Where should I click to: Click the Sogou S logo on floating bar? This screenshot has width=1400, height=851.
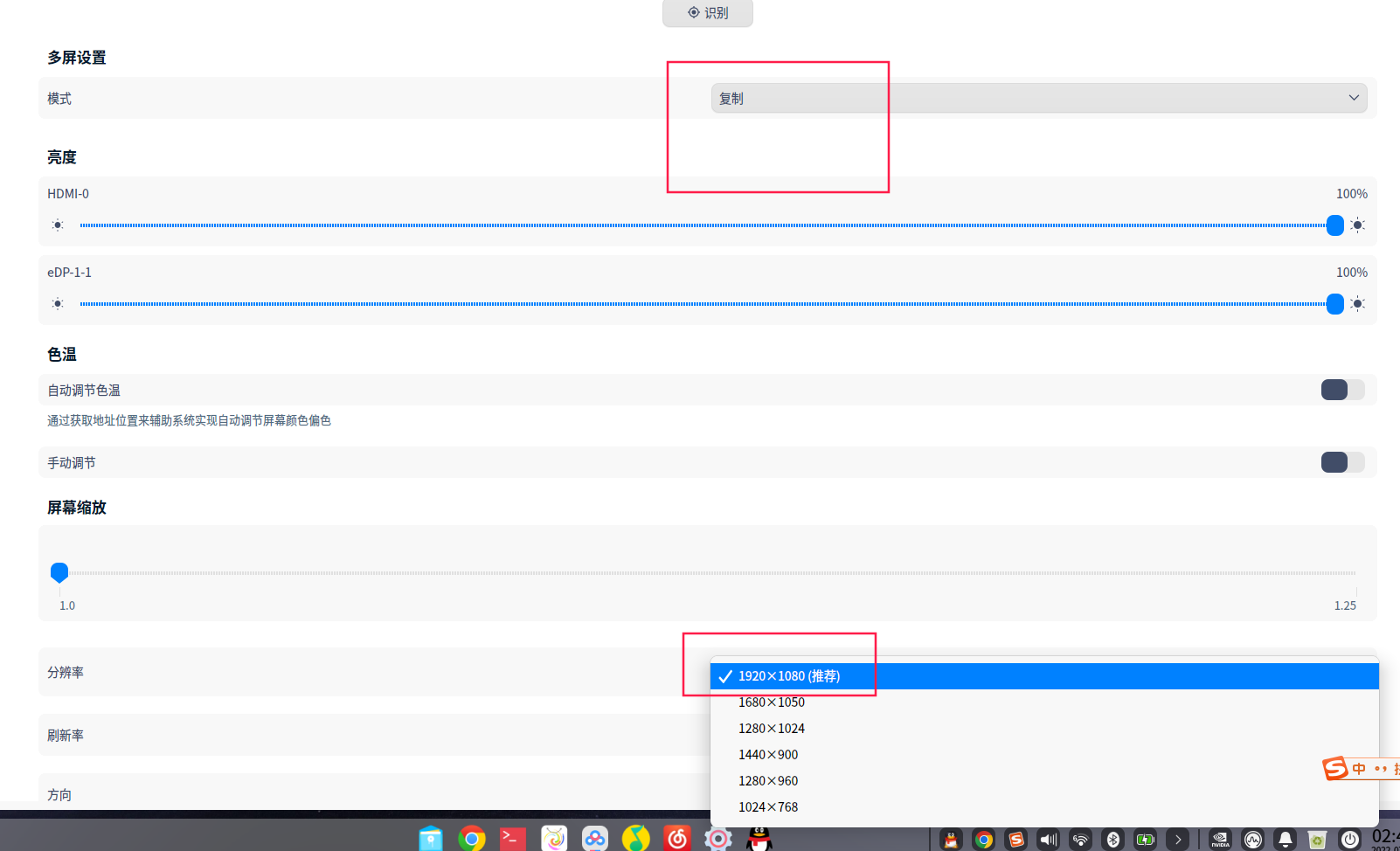1334,768
